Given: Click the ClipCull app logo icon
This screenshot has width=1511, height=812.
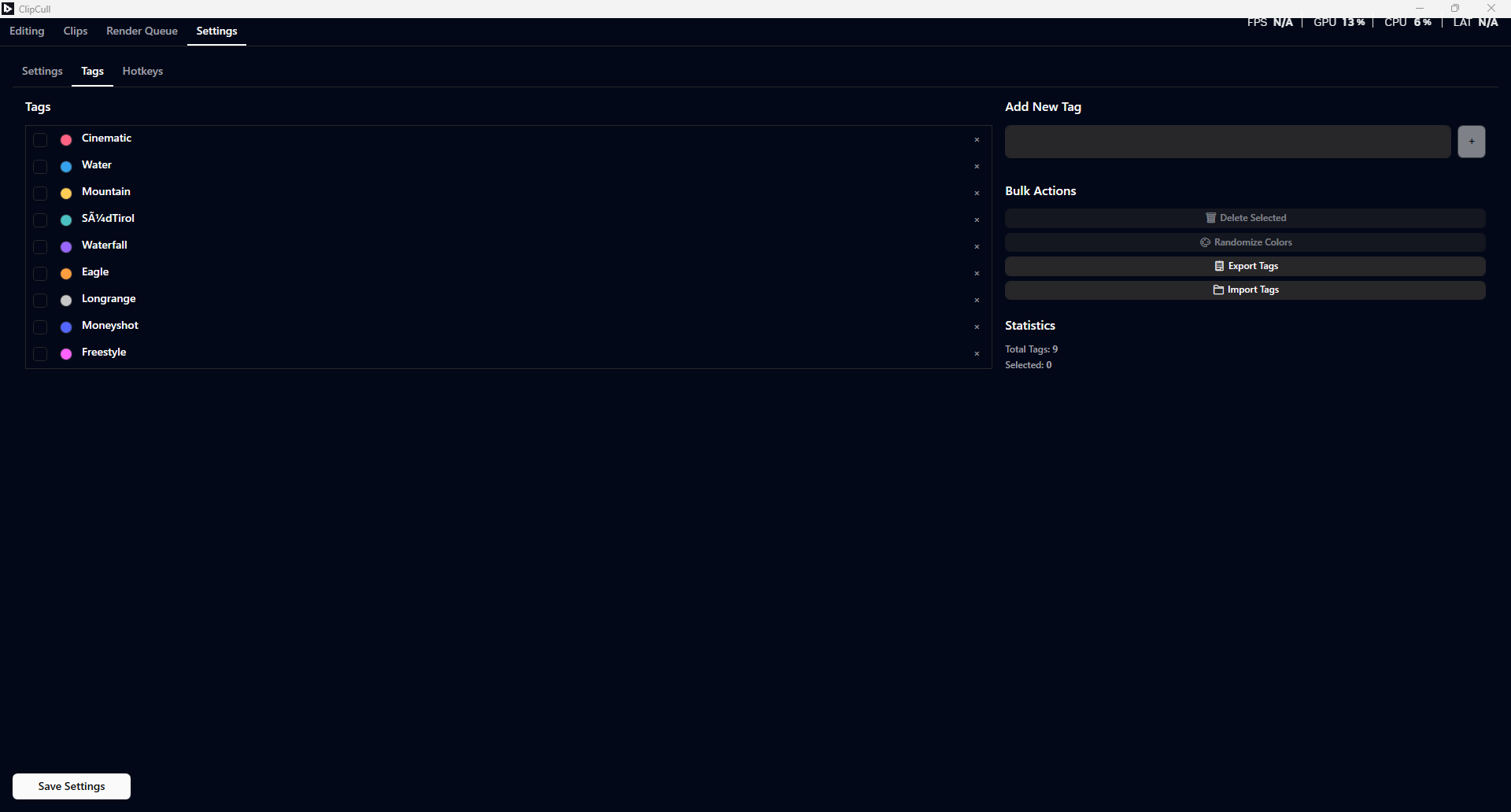Looking at the screenshot, I should coord(8,9).
